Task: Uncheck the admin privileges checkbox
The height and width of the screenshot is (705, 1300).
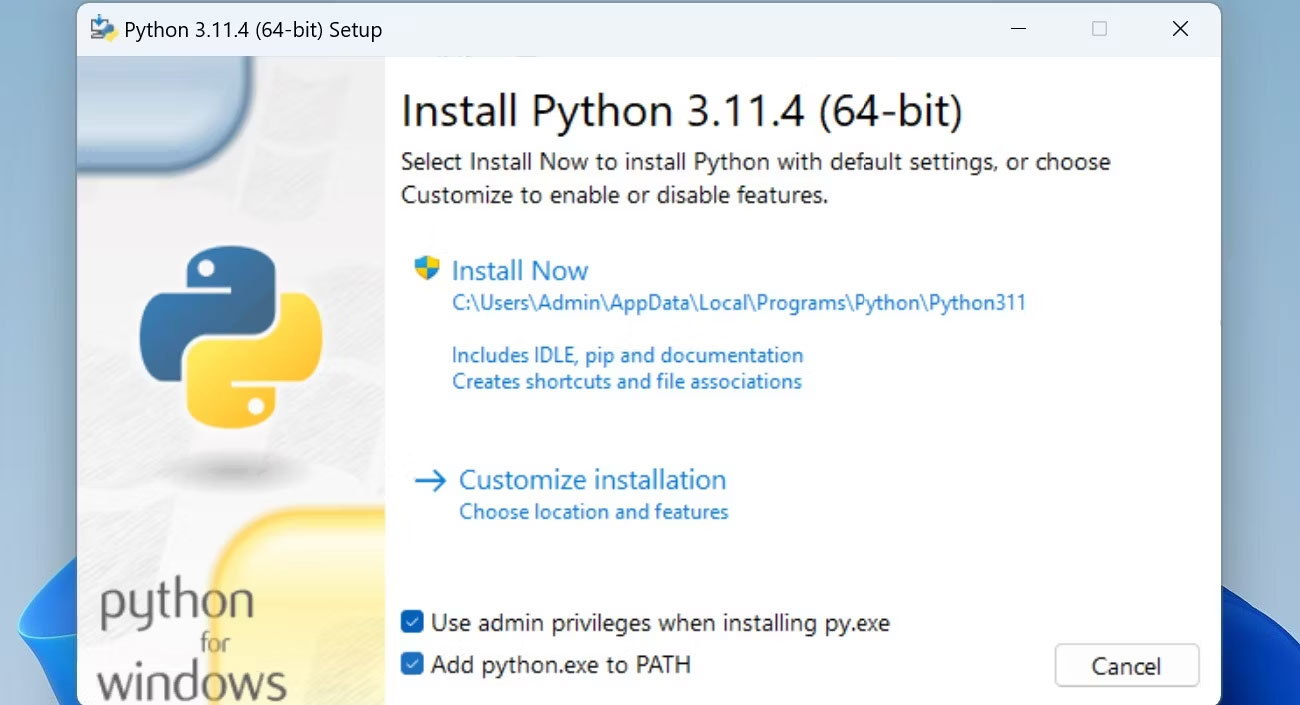Action: [412, 623]
